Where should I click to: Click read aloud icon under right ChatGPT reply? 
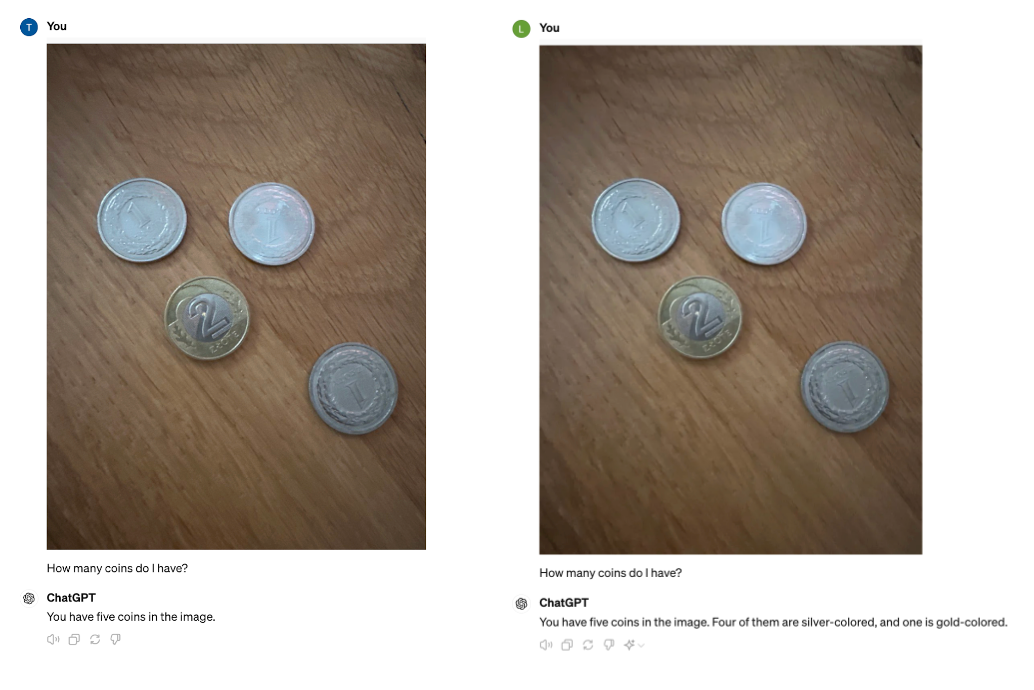[545, 644]
